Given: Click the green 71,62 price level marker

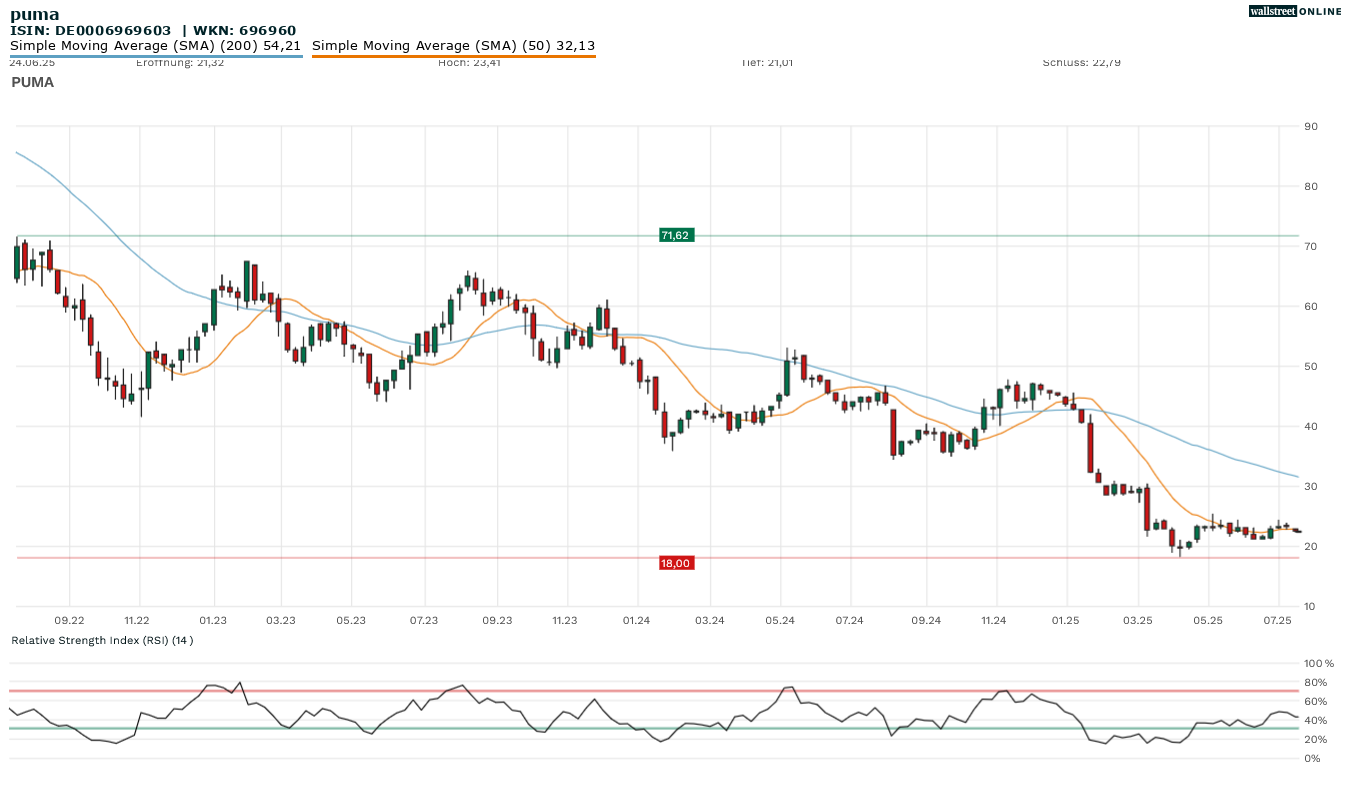Looking at the screenshot, I should click(x=676, y=235).
